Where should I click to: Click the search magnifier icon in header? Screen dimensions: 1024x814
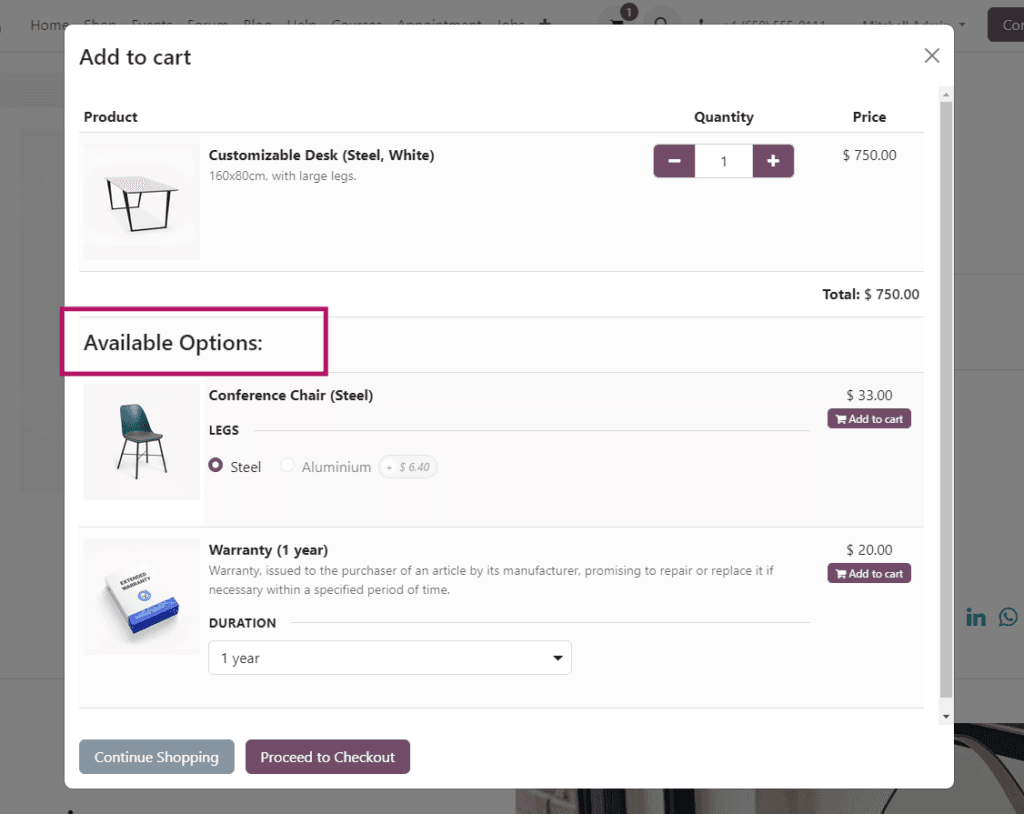(661, 23)
